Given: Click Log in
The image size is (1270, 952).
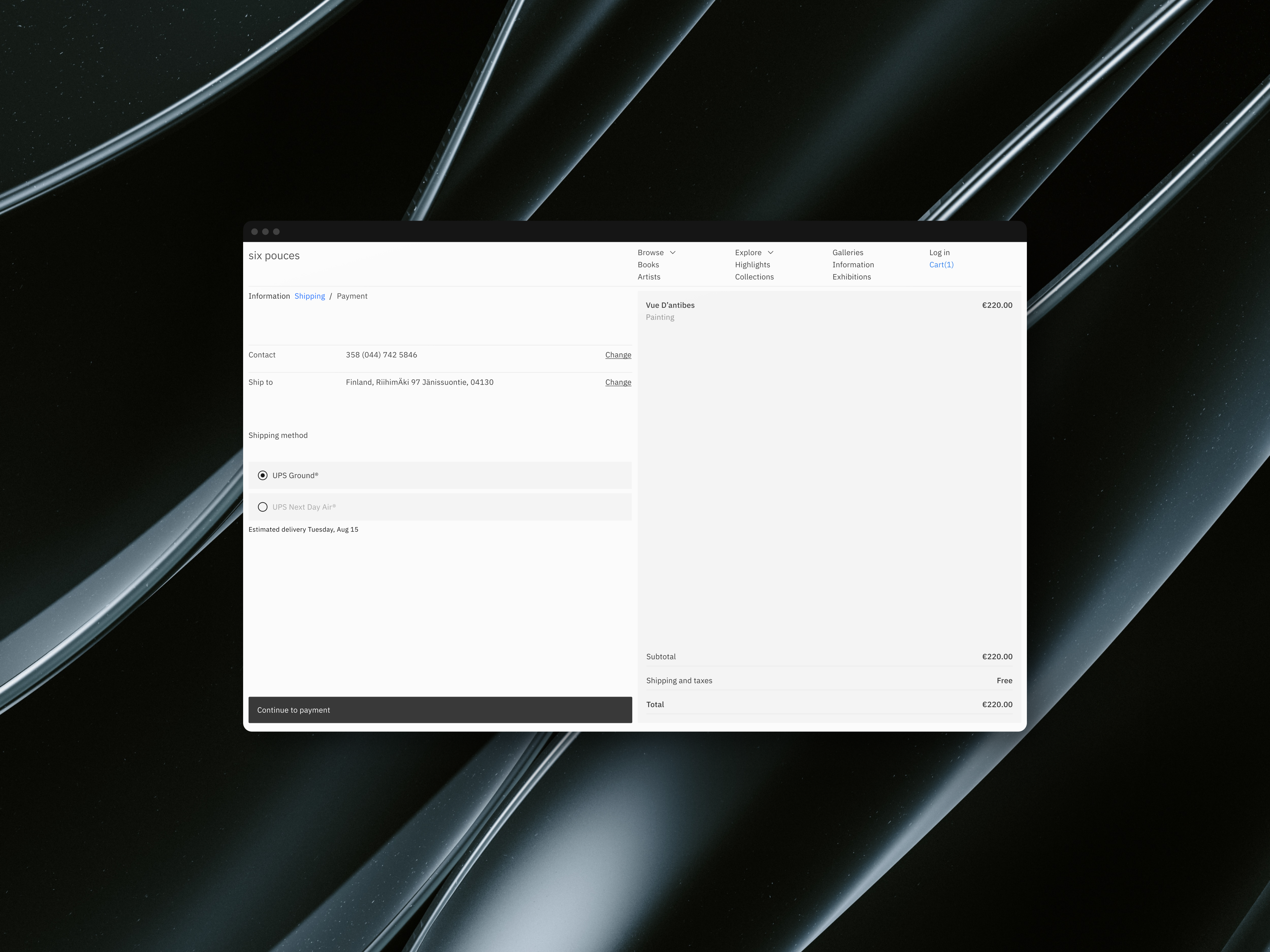Looking at the screenshot, I should 939,252.
